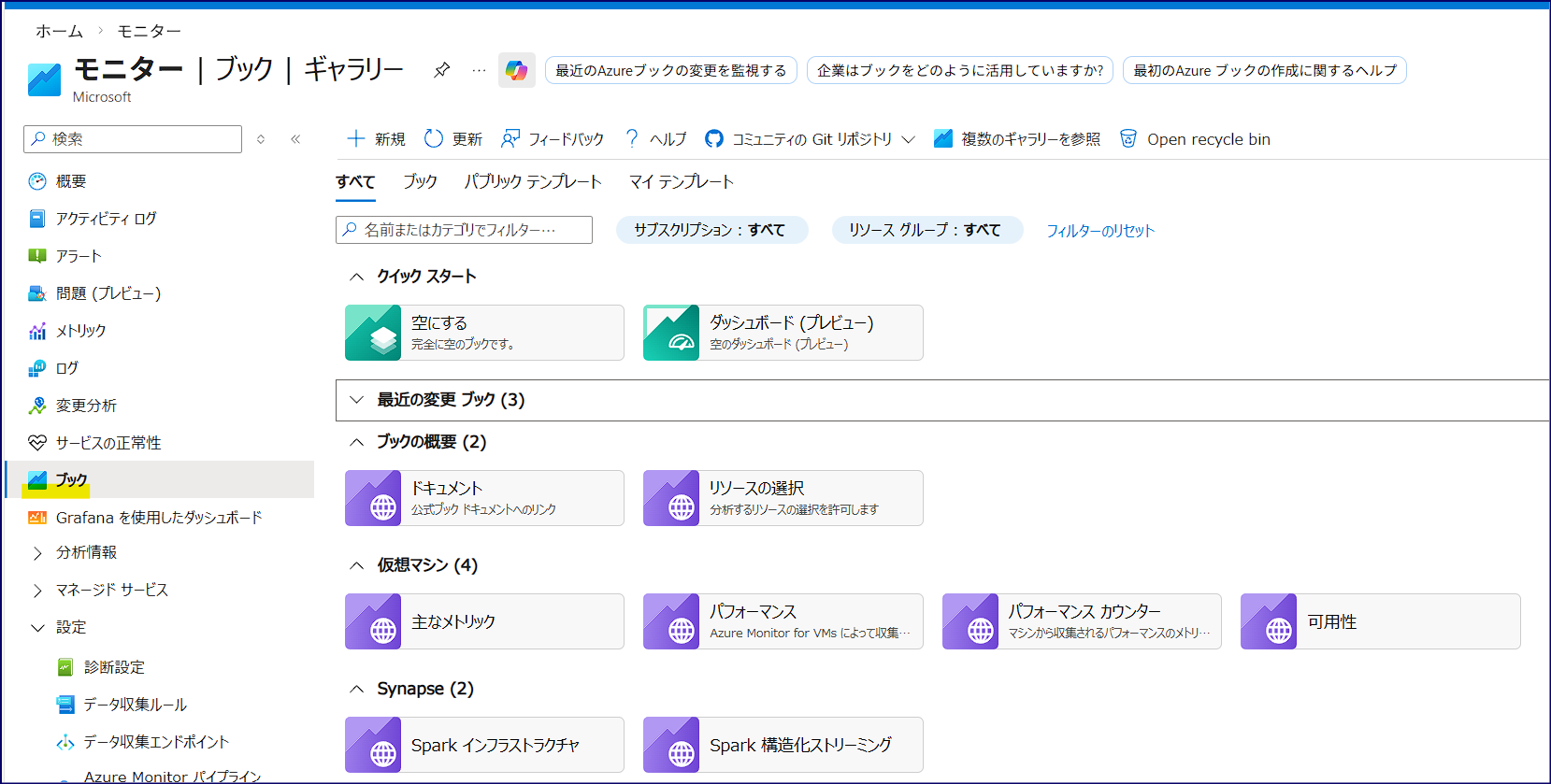
Task: Open the ドキュメント workbook tile
Action: coord(484,498)
